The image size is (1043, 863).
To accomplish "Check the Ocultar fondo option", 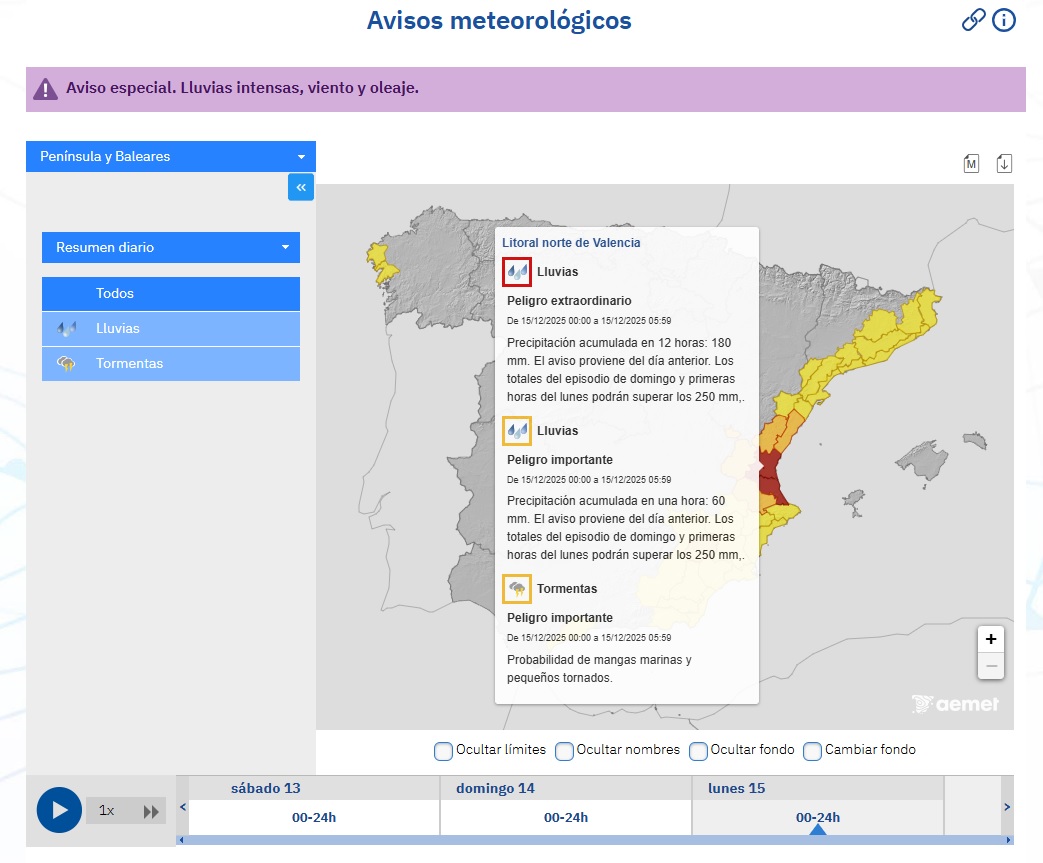I will [698, 750].
